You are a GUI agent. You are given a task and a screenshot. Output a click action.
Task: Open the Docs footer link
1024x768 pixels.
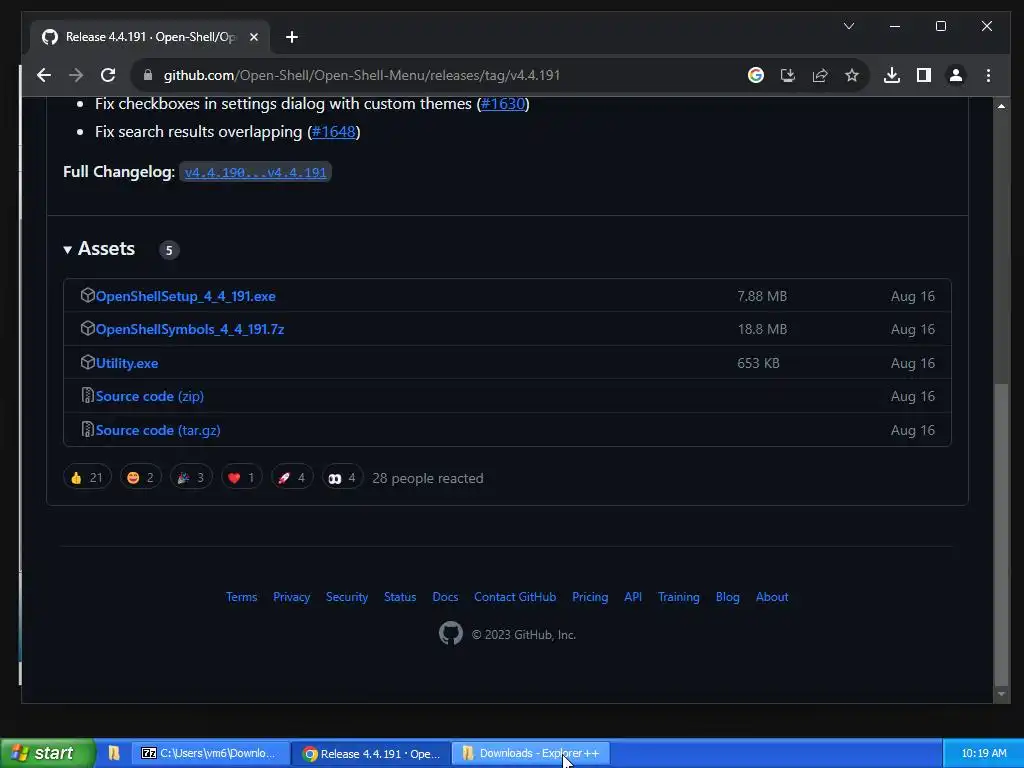point(445,597)
